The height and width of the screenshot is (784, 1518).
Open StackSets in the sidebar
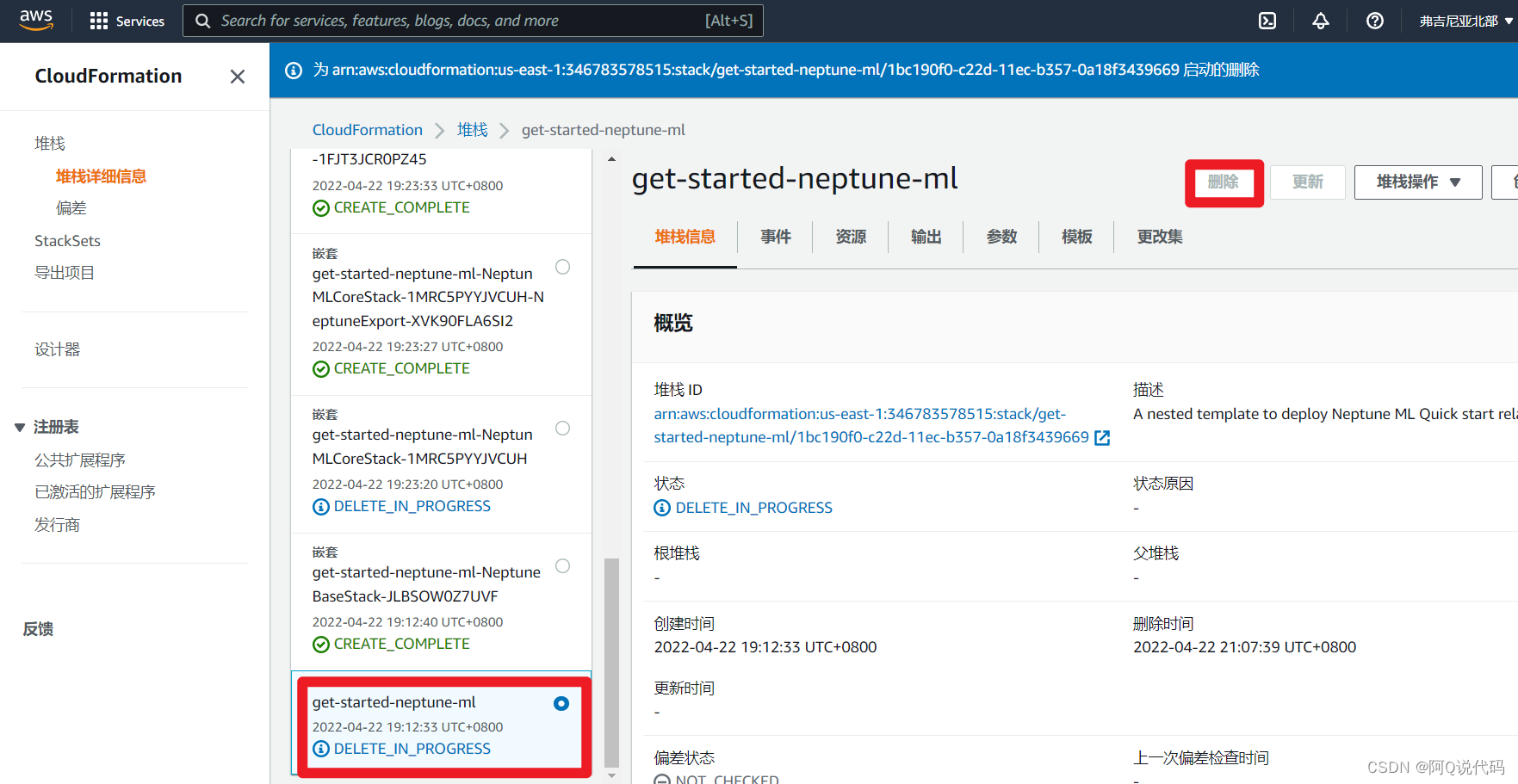[x=67, y=241]
